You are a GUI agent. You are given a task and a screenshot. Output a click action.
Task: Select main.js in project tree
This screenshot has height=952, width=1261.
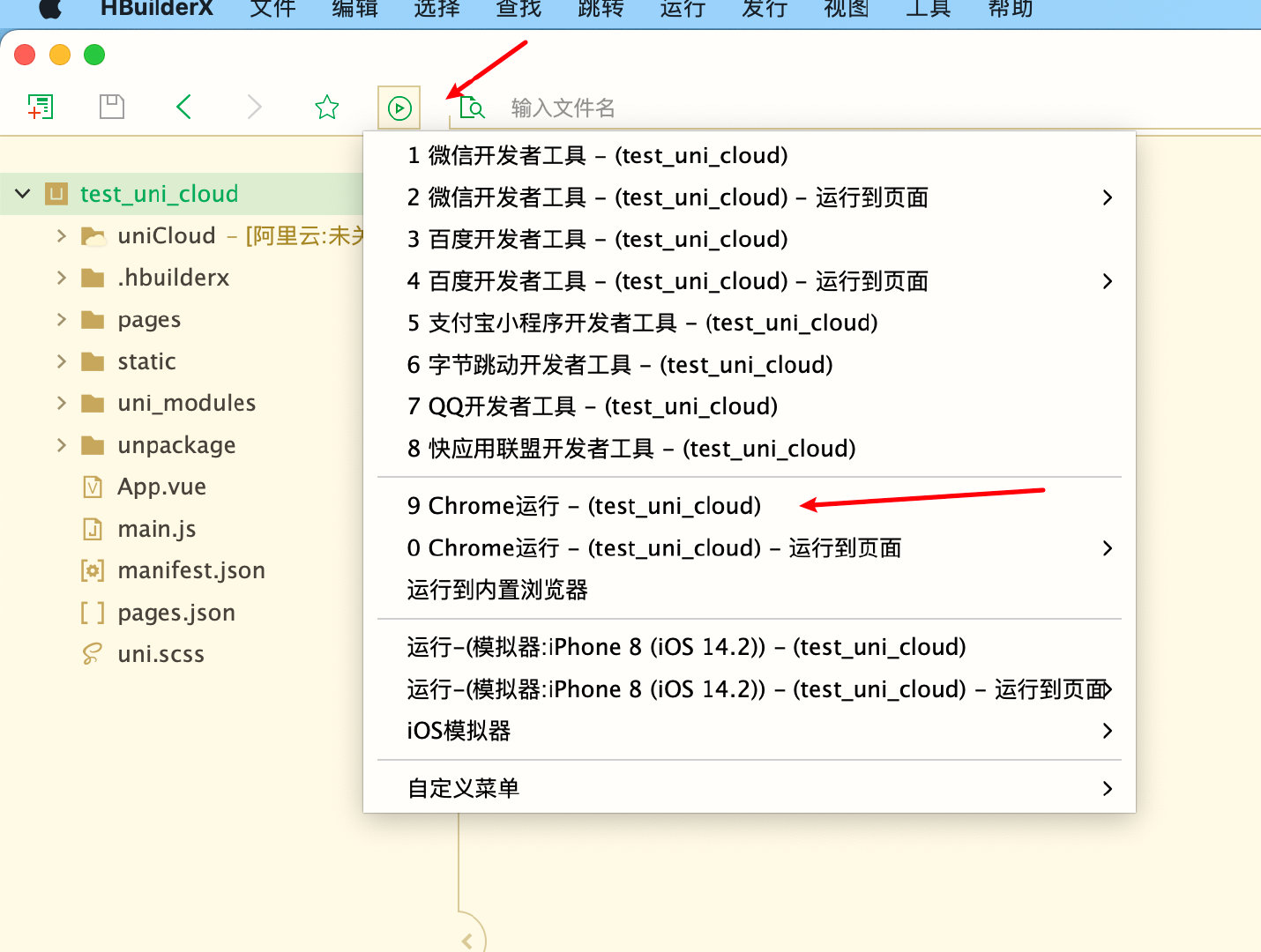point(157,529)
